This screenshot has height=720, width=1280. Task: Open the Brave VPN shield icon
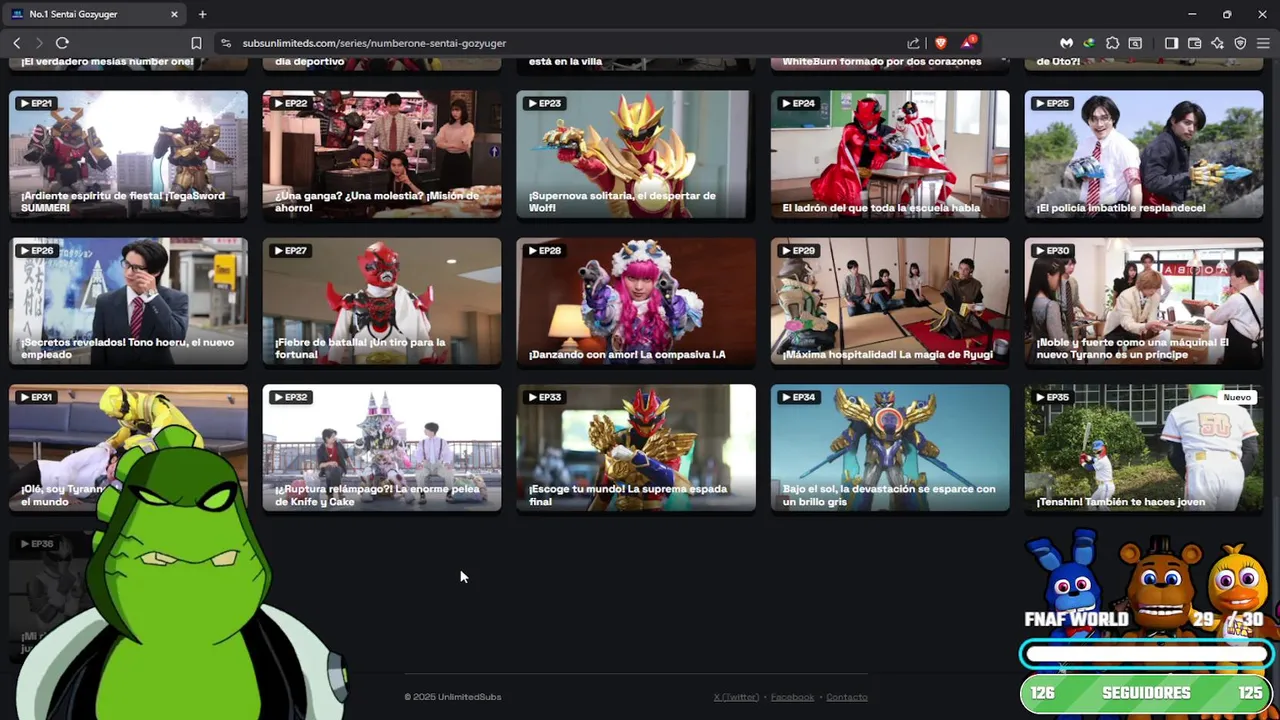click(x=1240, y=43)
